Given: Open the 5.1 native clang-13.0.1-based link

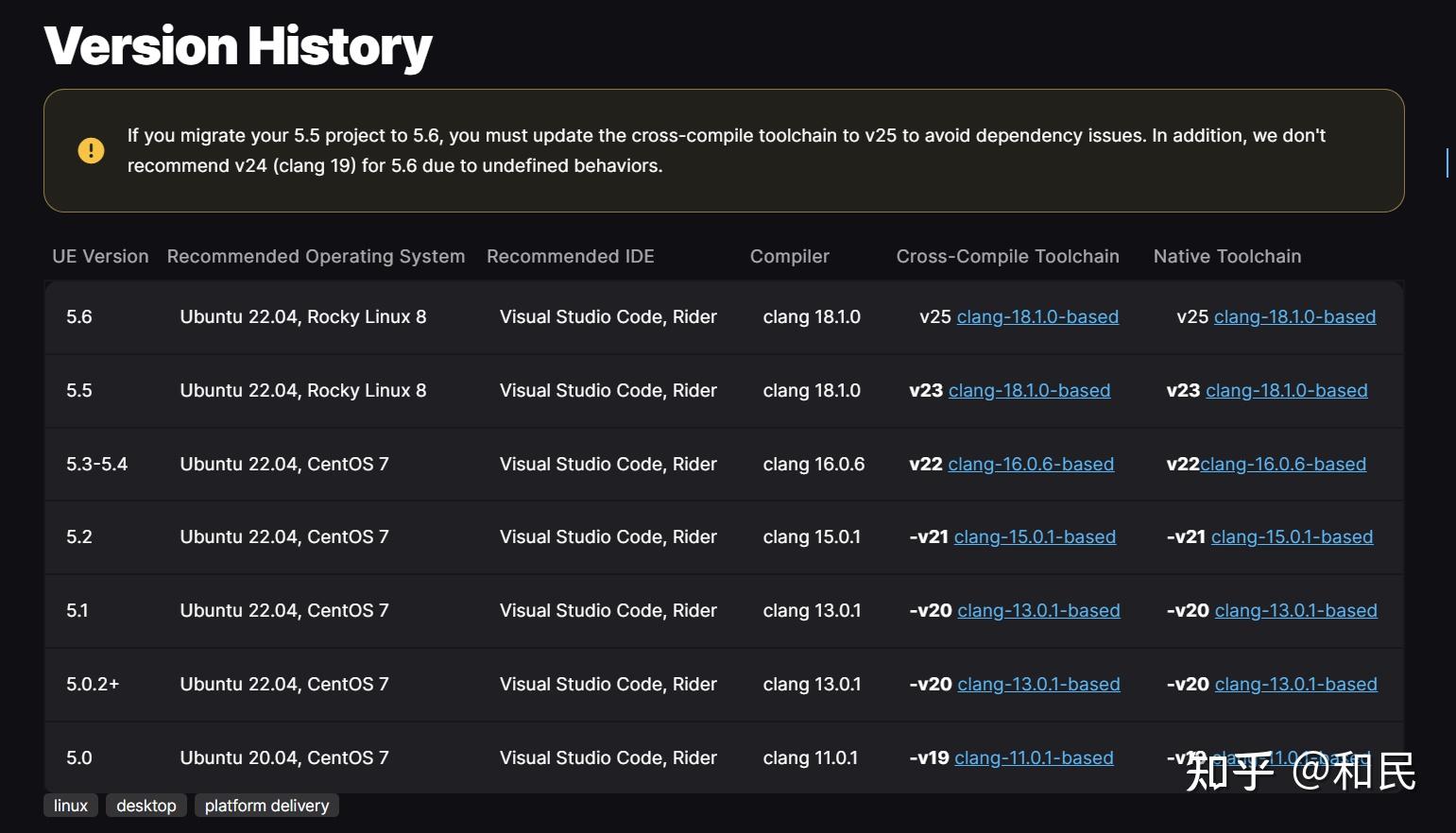Looking at the screenshot, I should [x=1295, y=611].
